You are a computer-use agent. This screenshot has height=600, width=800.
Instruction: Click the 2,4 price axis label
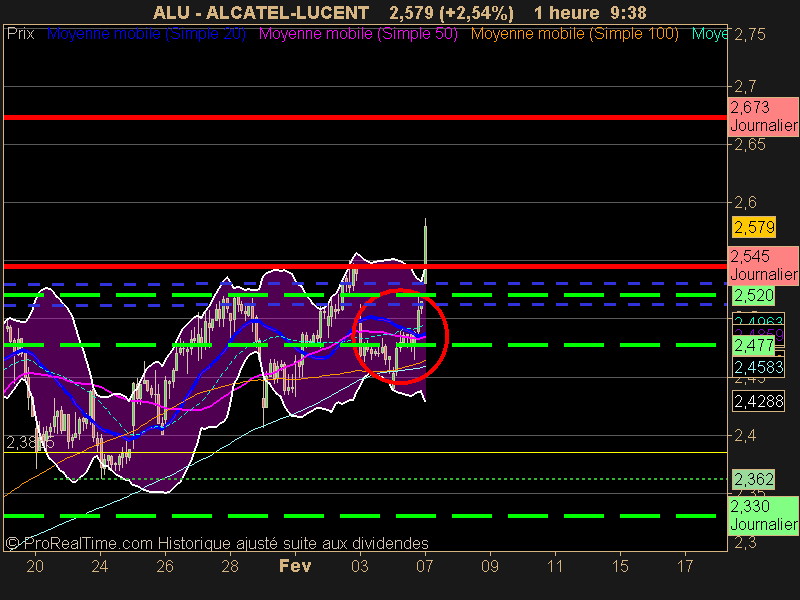(x=745, y=436)
